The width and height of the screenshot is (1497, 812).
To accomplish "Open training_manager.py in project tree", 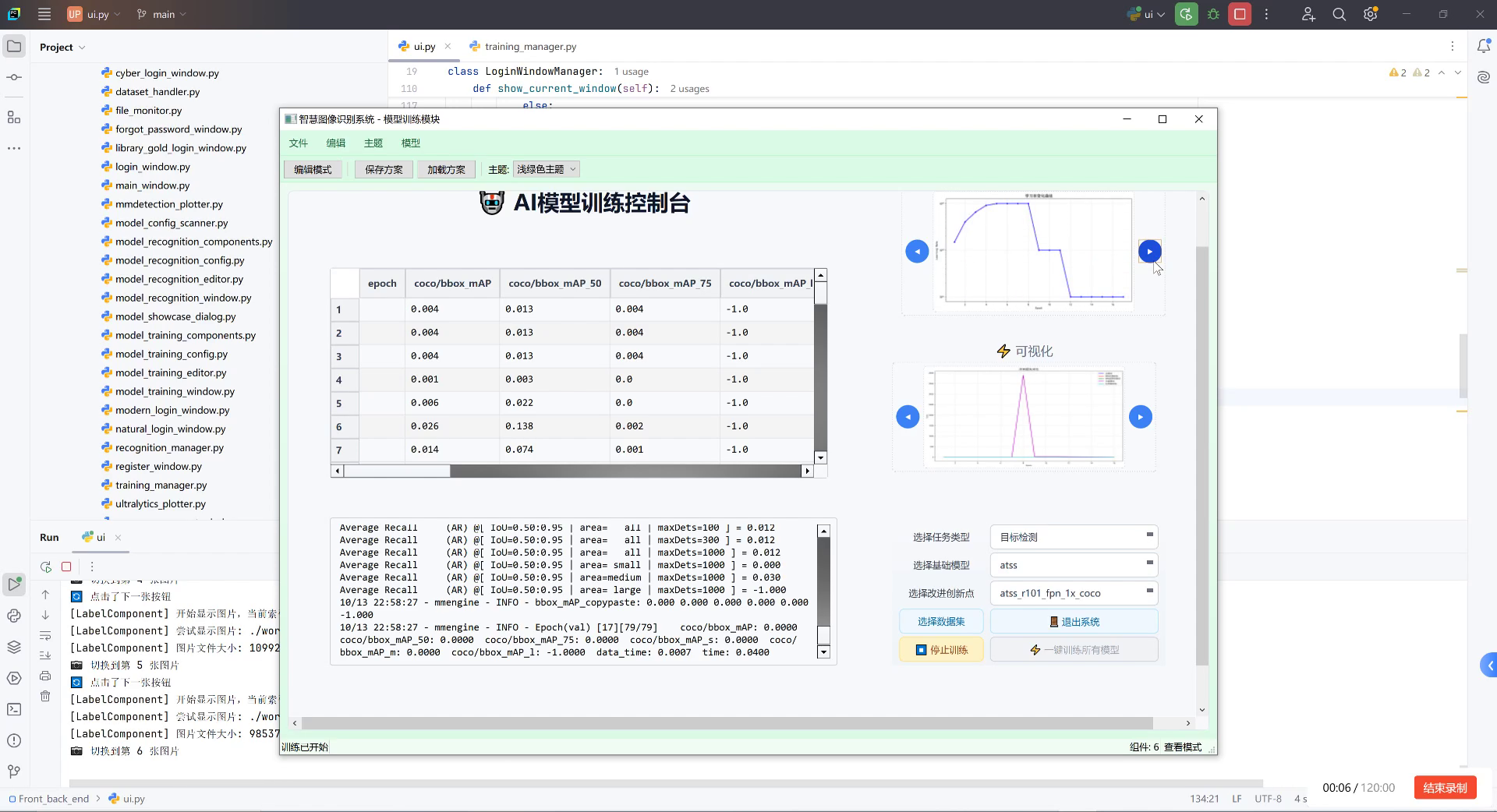I will (161, 485).
